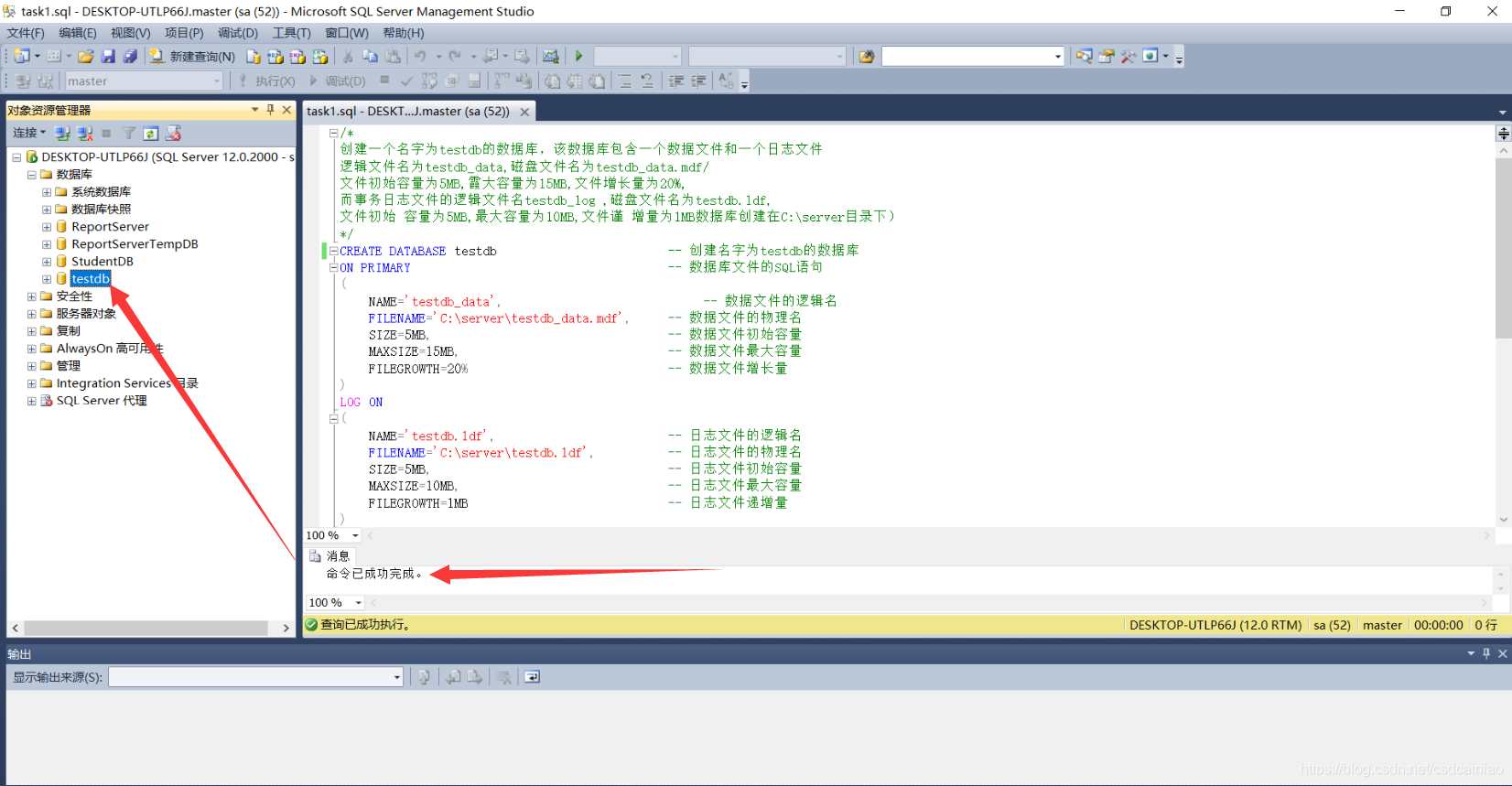The width and height of the screenshot is (1512, 786).
Task: Collapse the 数据库 folder node
Action: [x=31, y=175]
